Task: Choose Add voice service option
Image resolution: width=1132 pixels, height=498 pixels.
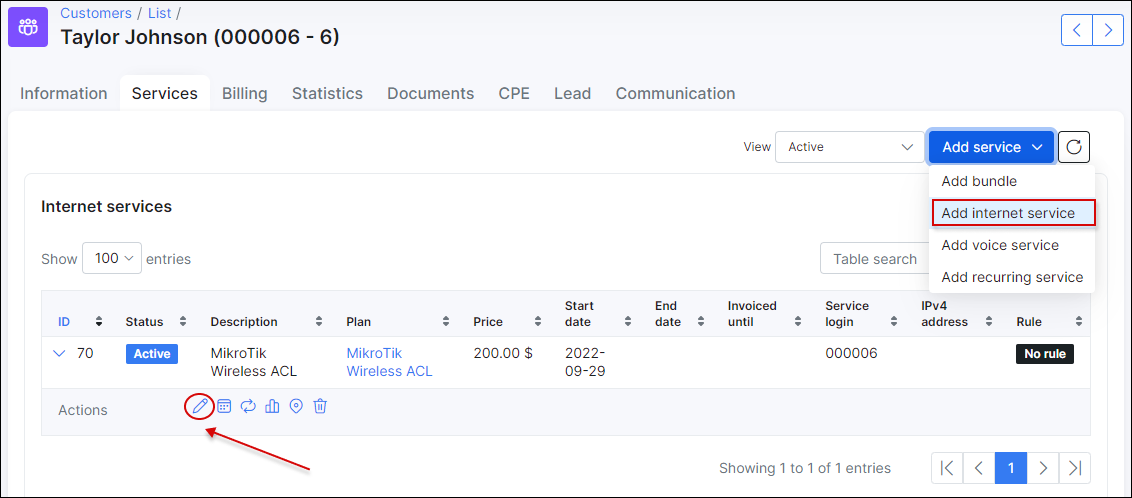Action: [1000, 245]
